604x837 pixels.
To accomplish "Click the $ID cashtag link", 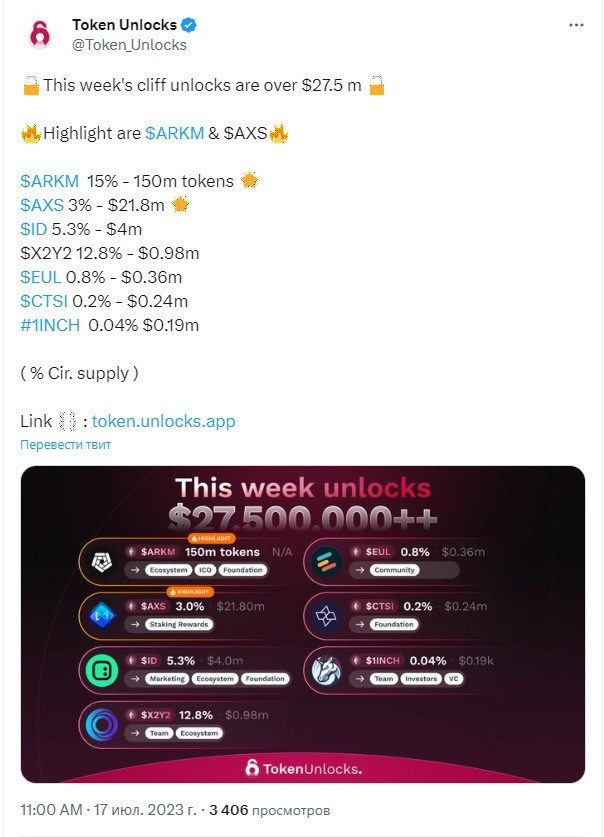I will pyautogui.click(x=34, y=229).
